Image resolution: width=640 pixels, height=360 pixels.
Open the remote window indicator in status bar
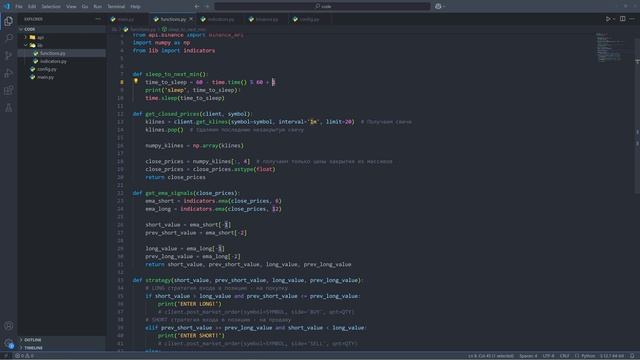pos(6,356)
